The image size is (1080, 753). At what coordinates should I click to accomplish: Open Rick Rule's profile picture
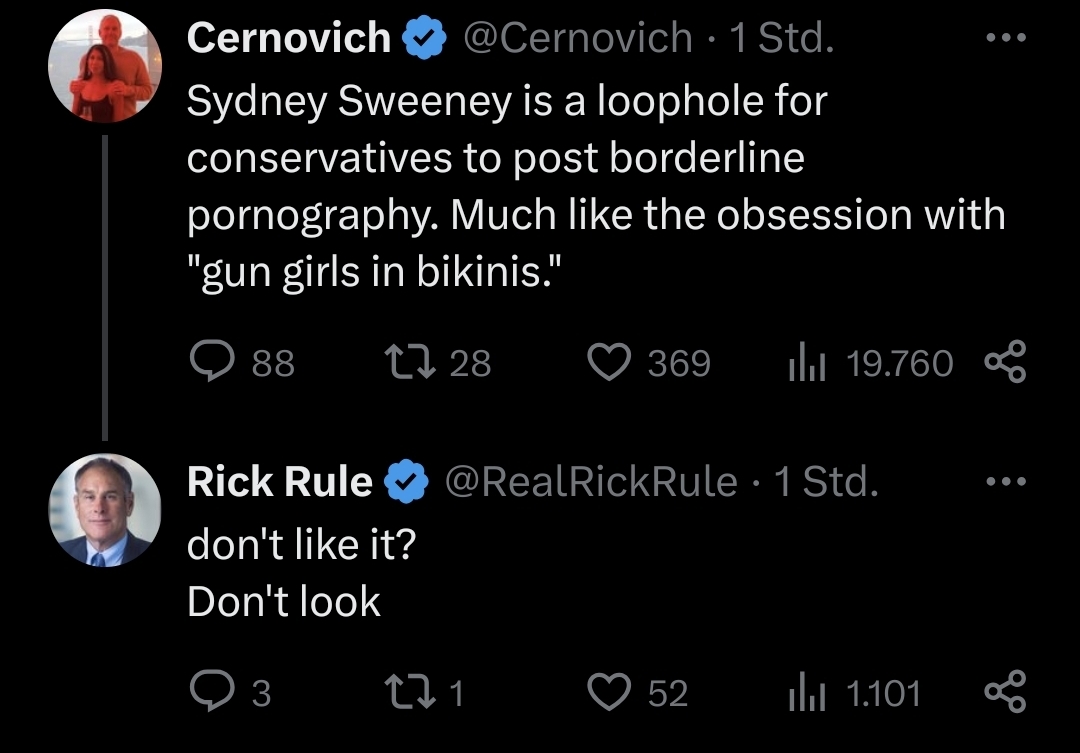click(x=105, y=510)
